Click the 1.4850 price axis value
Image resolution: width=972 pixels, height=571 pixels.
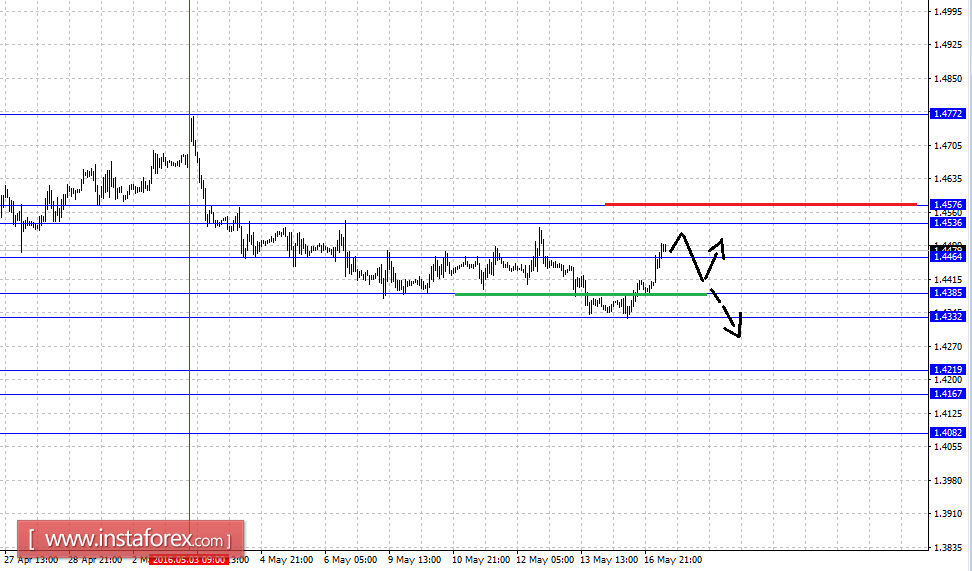tap(949, 79)
